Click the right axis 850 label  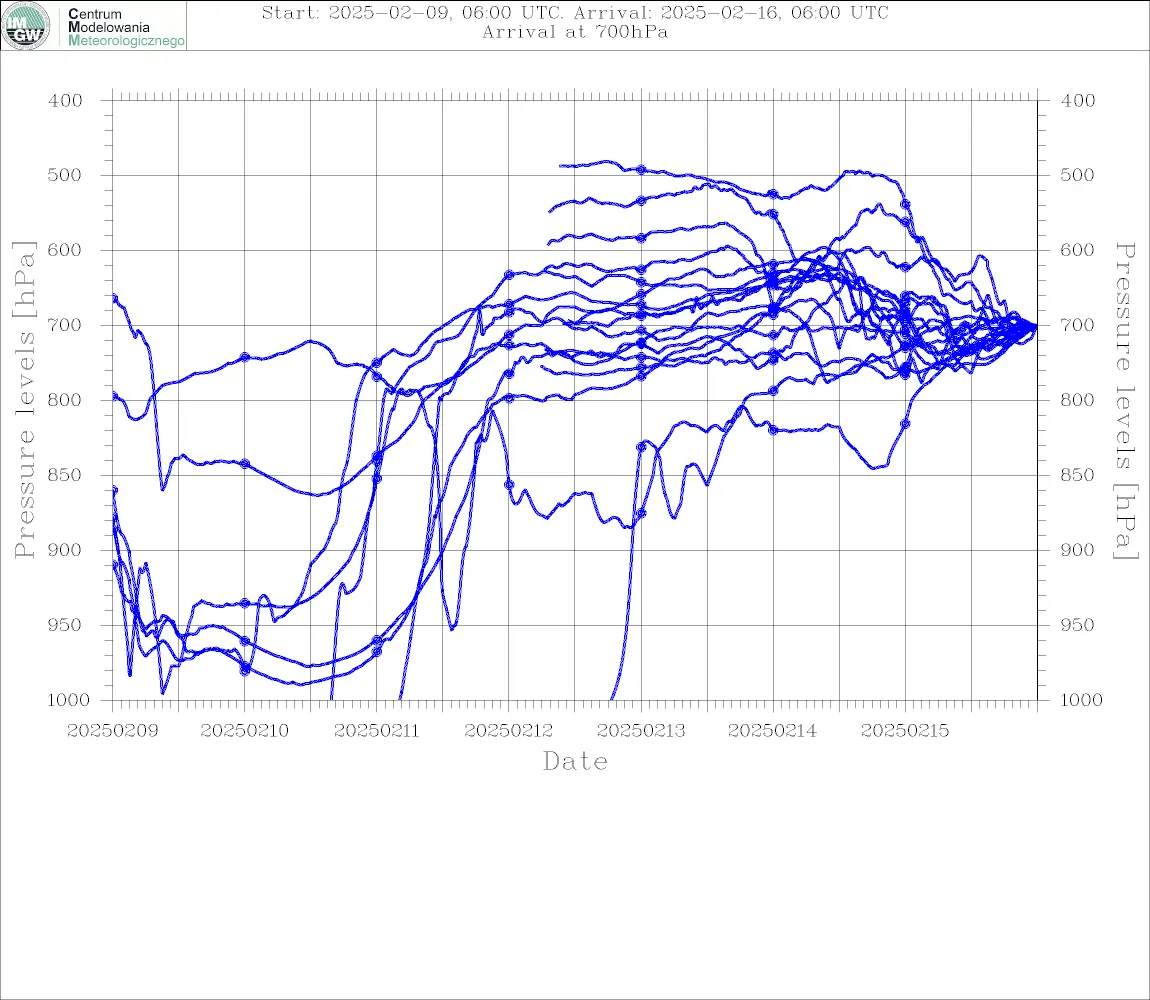[1078, 475]
